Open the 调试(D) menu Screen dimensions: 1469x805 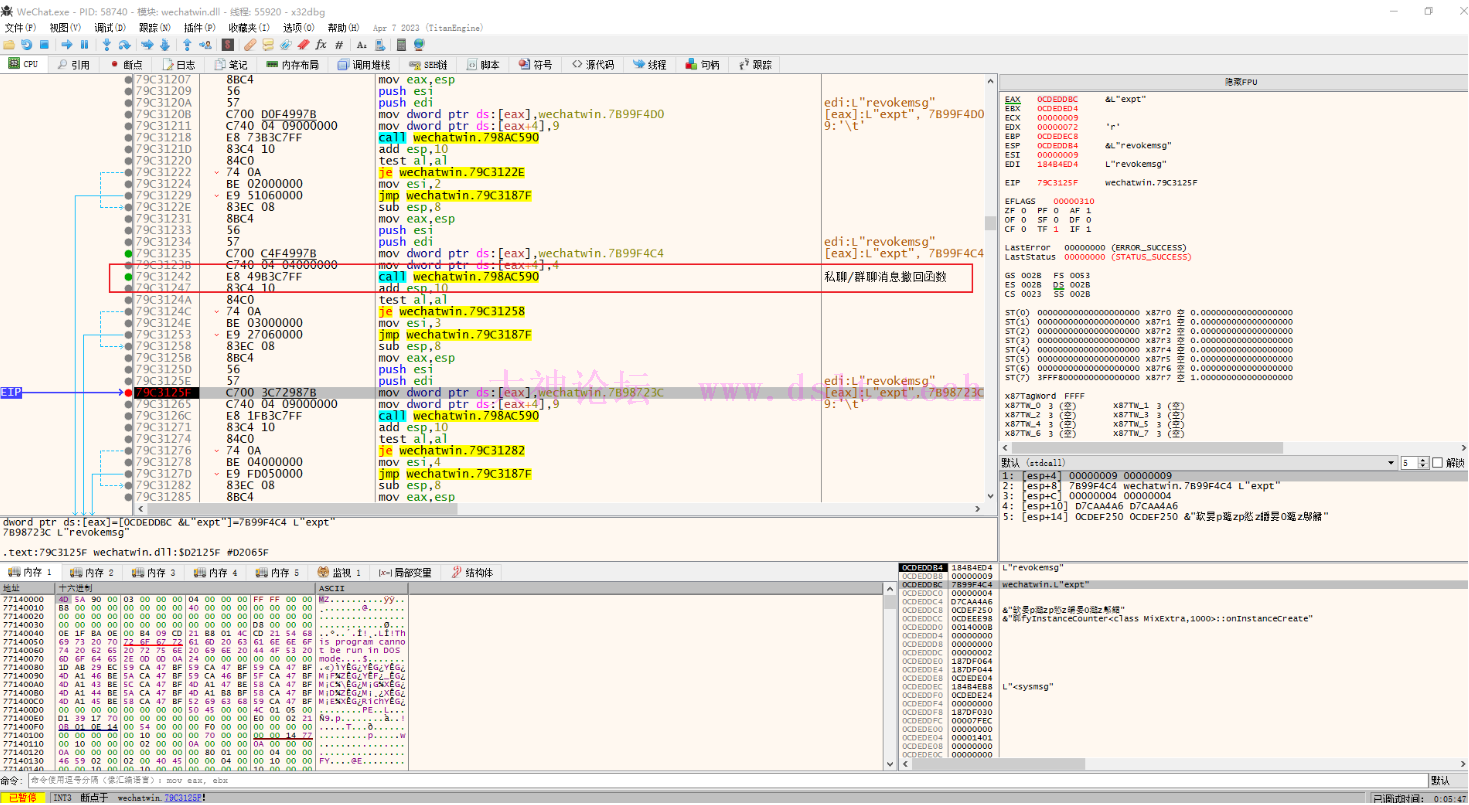pos(110,27)
